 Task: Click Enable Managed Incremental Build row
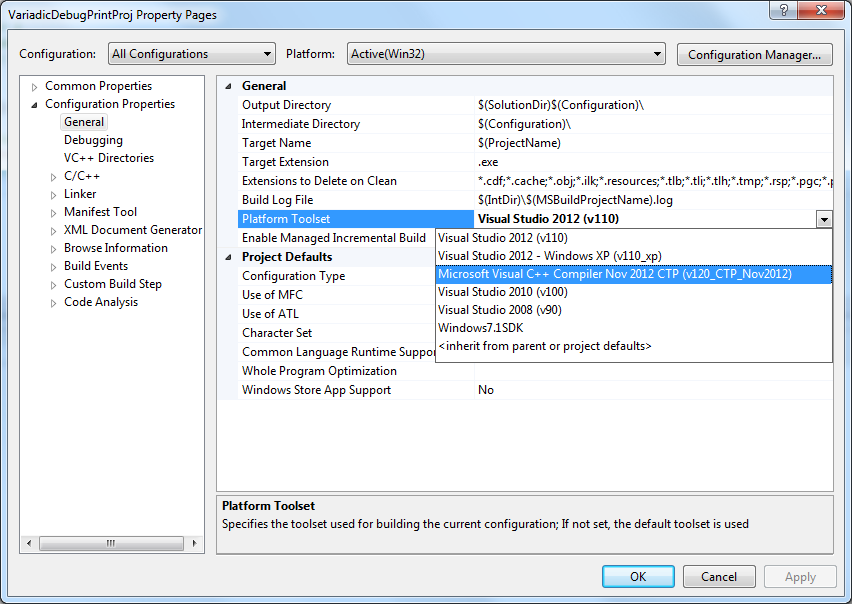click(x=337, y=238)
